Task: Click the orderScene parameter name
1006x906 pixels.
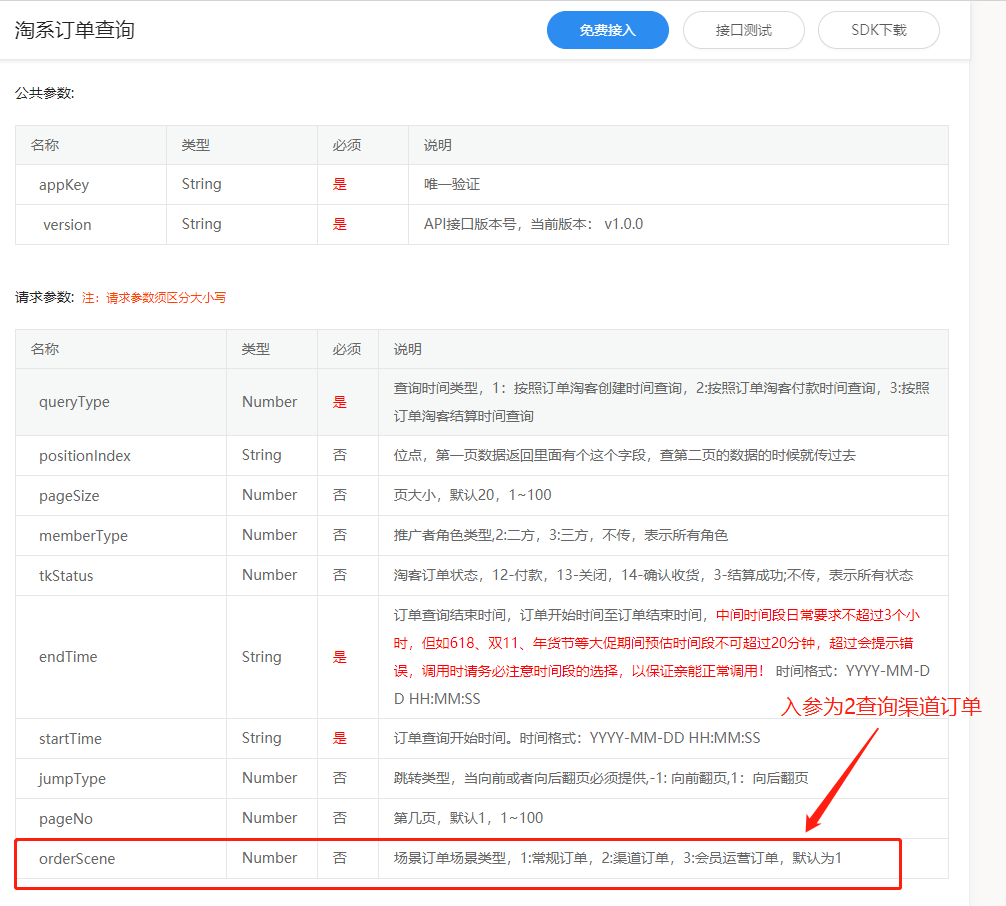Action: 77,859
